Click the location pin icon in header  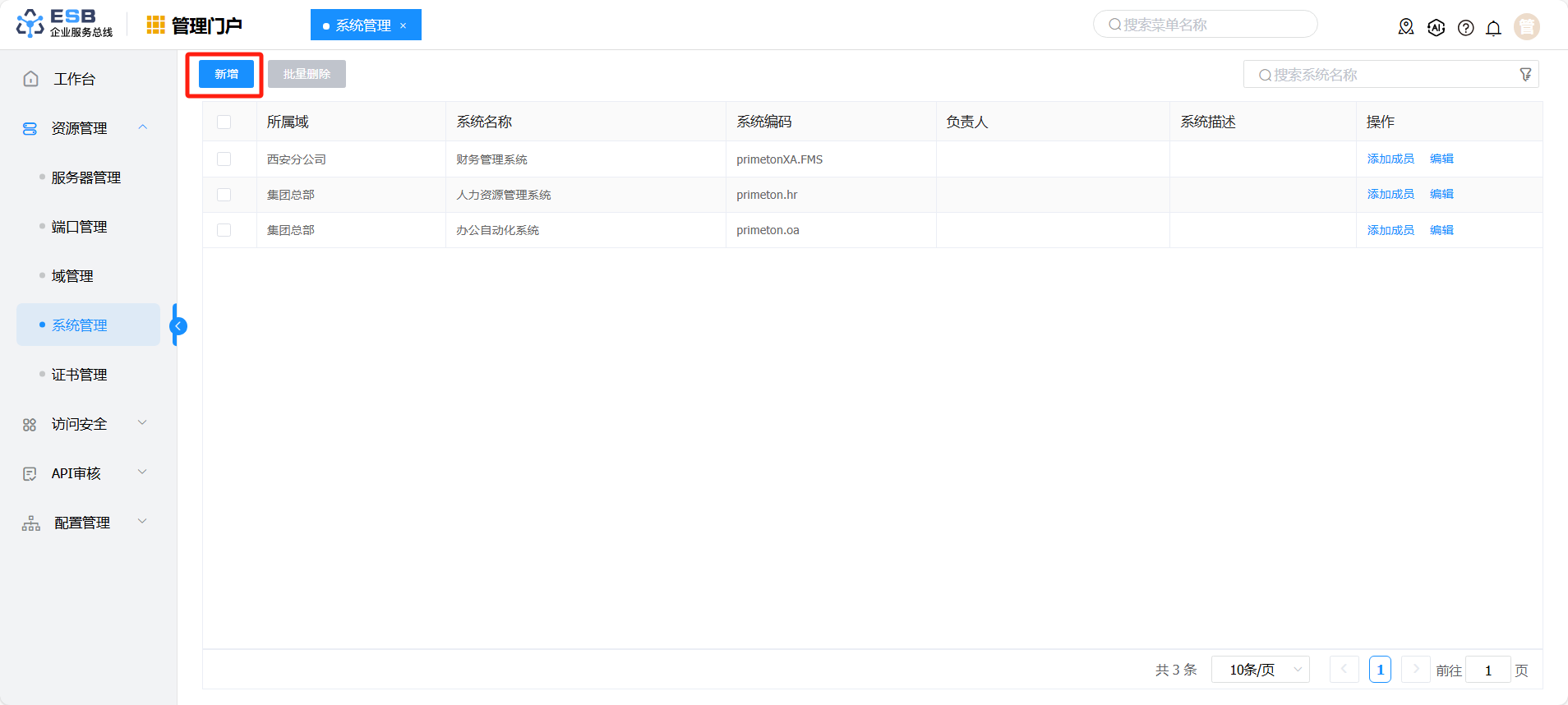[x=1406, y=27]
